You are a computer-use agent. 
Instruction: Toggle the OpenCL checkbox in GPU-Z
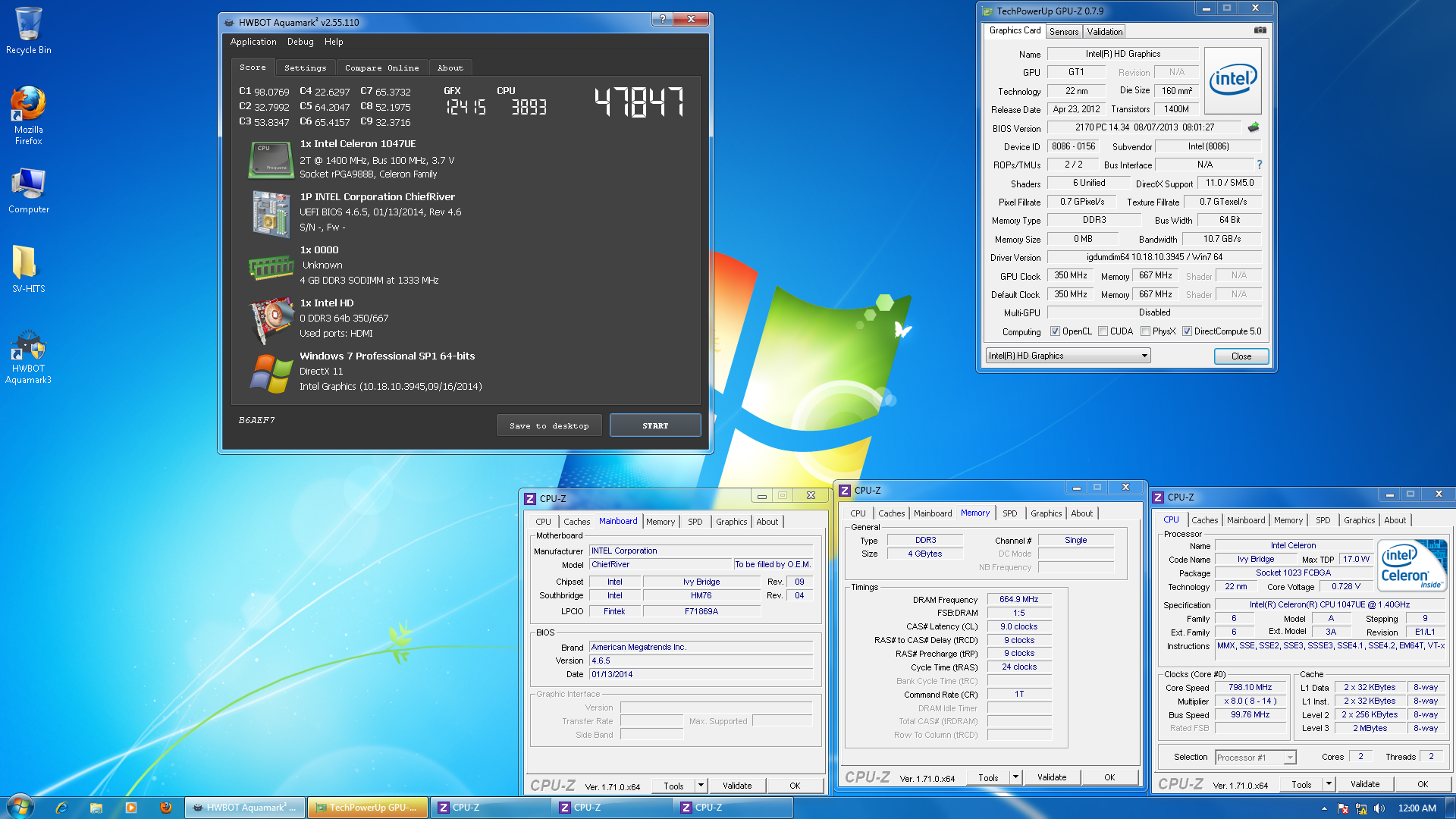click(x=1055, y=331)
